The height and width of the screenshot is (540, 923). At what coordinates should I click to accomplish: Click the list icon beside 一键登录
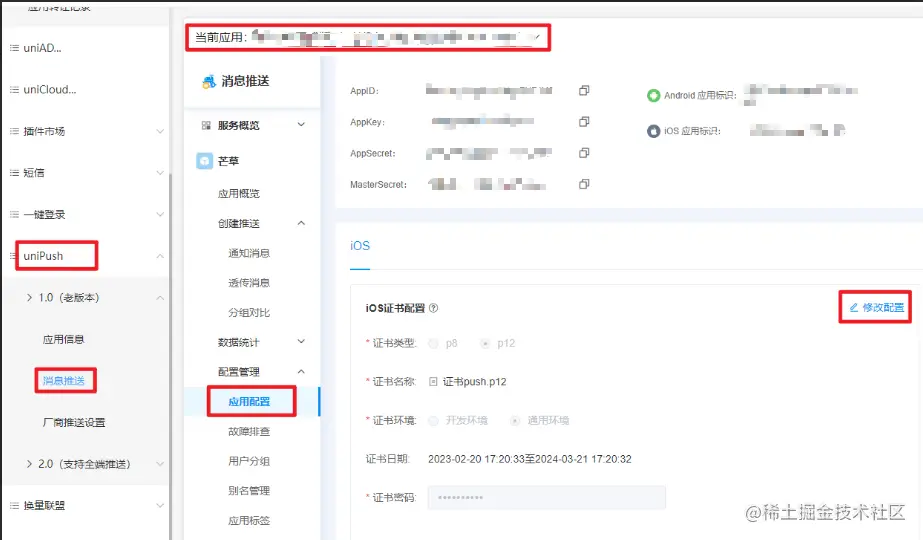tap(14, 214)
